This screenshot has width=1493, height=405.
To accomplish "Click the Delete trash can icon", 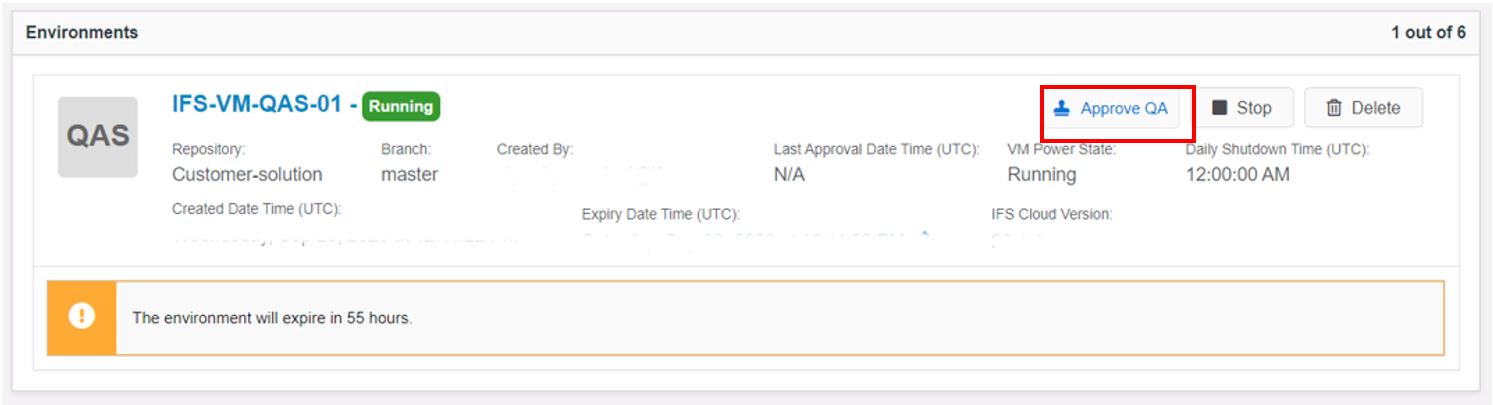I will 1334,108.
